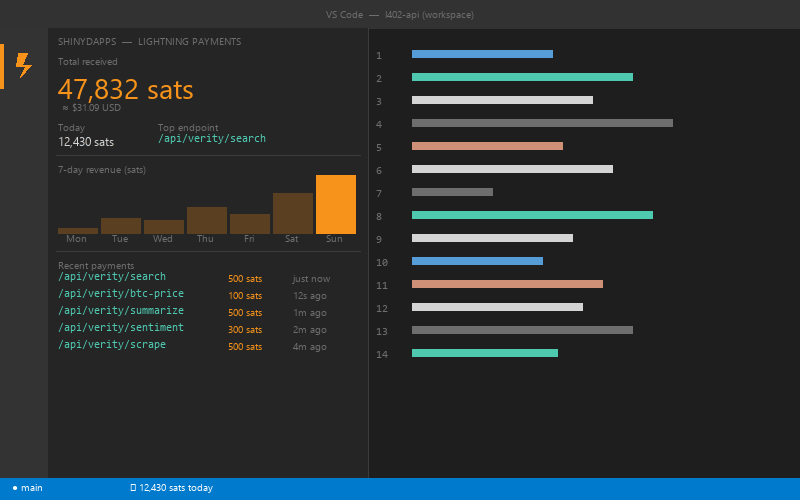Click "12,430 sats" under Today
This screenshot has height=500, width=800.
[x=86, y=142]
